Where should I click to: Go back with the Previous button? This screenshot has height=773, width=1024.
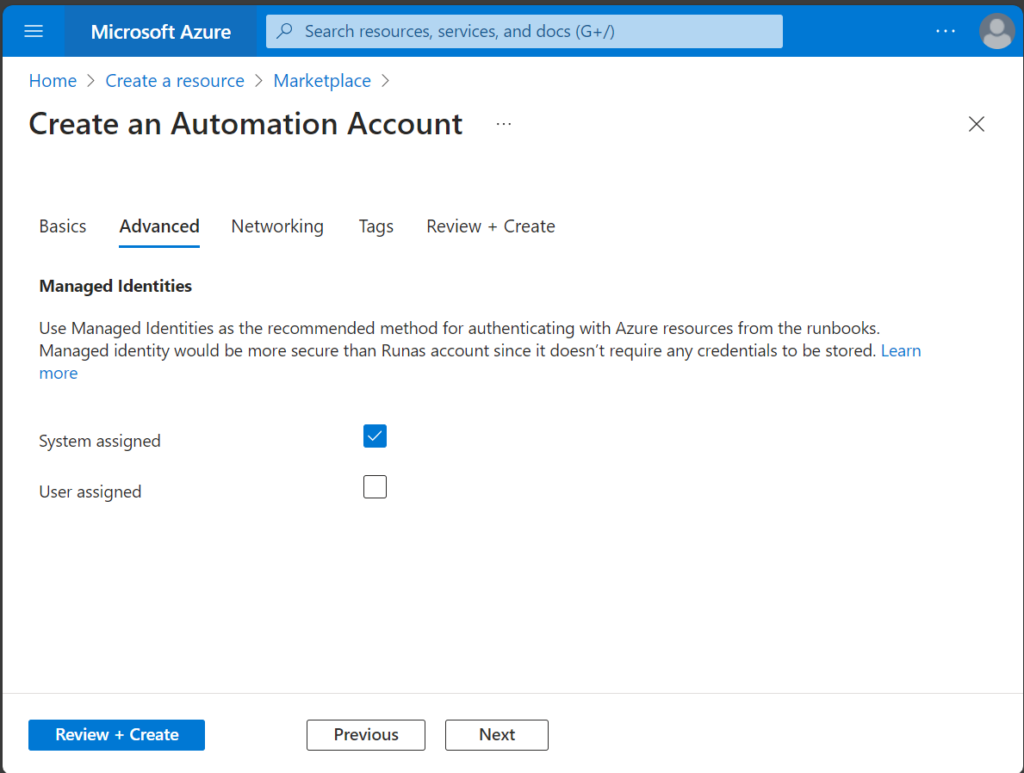[x=366, y=735]
